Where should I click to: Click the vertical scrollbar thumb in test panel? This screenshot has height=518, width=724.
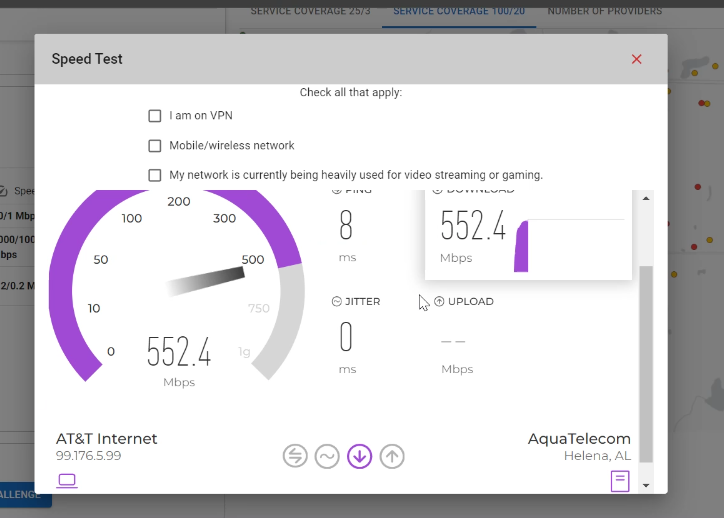[x=646, y=364]
